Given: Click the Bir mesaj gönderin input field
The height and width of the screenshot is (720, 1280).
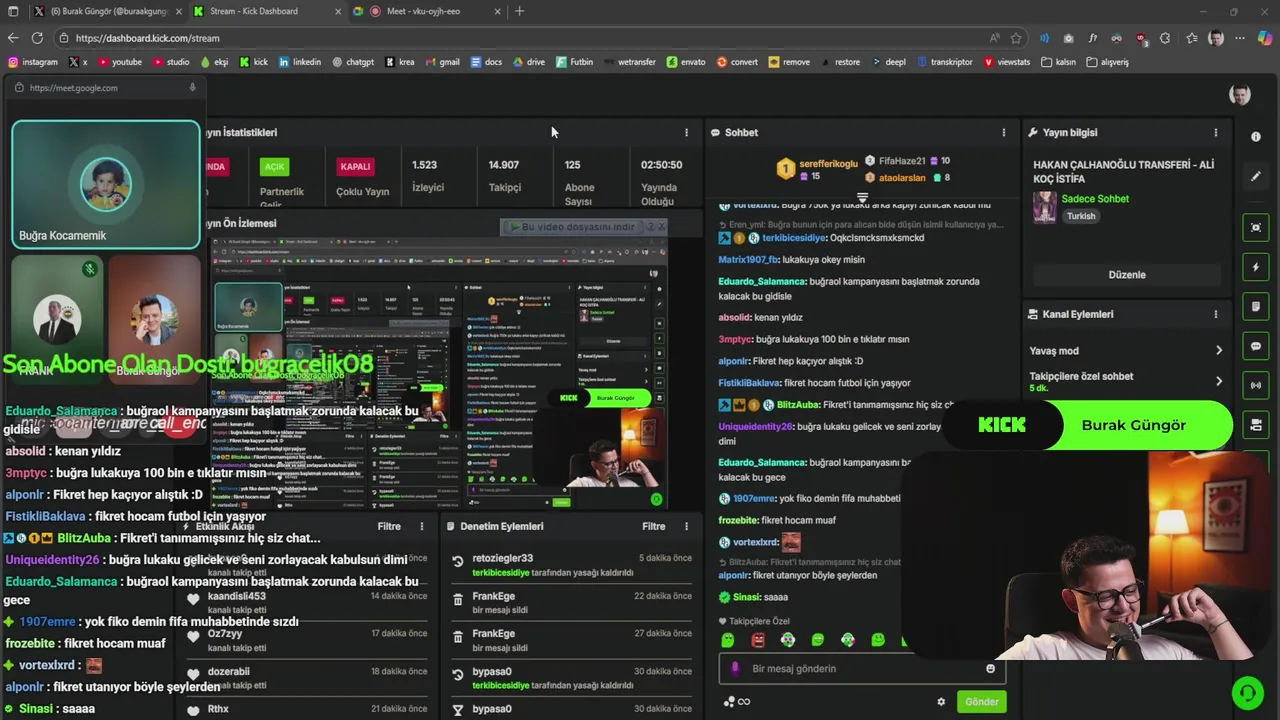Looking at the screenshot, I should 860,669.
